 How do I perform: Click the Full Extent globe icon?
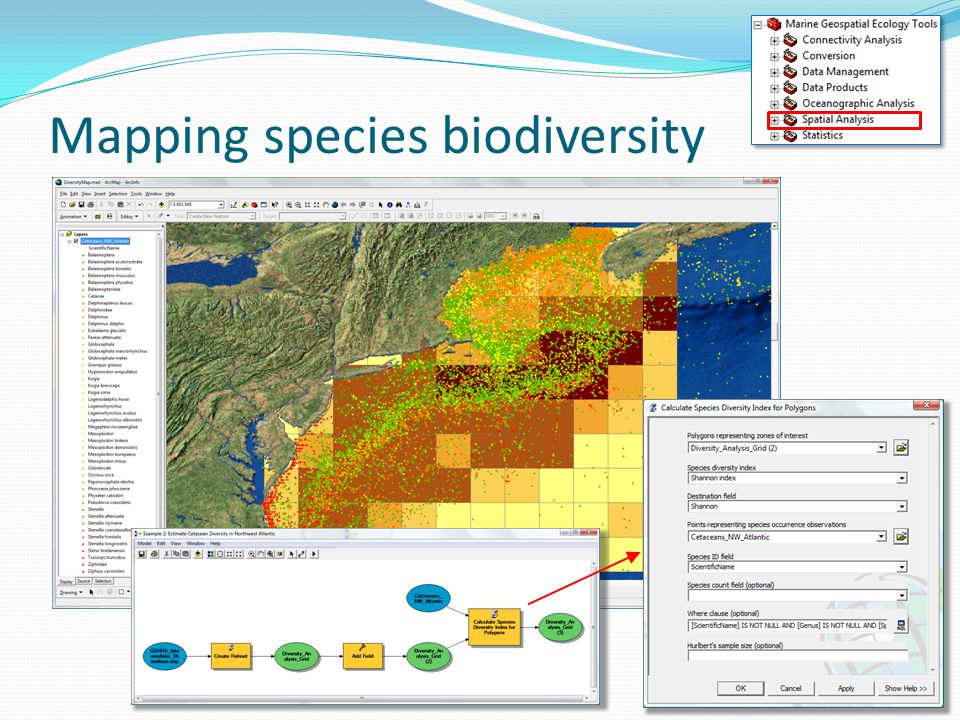point(335,204)
